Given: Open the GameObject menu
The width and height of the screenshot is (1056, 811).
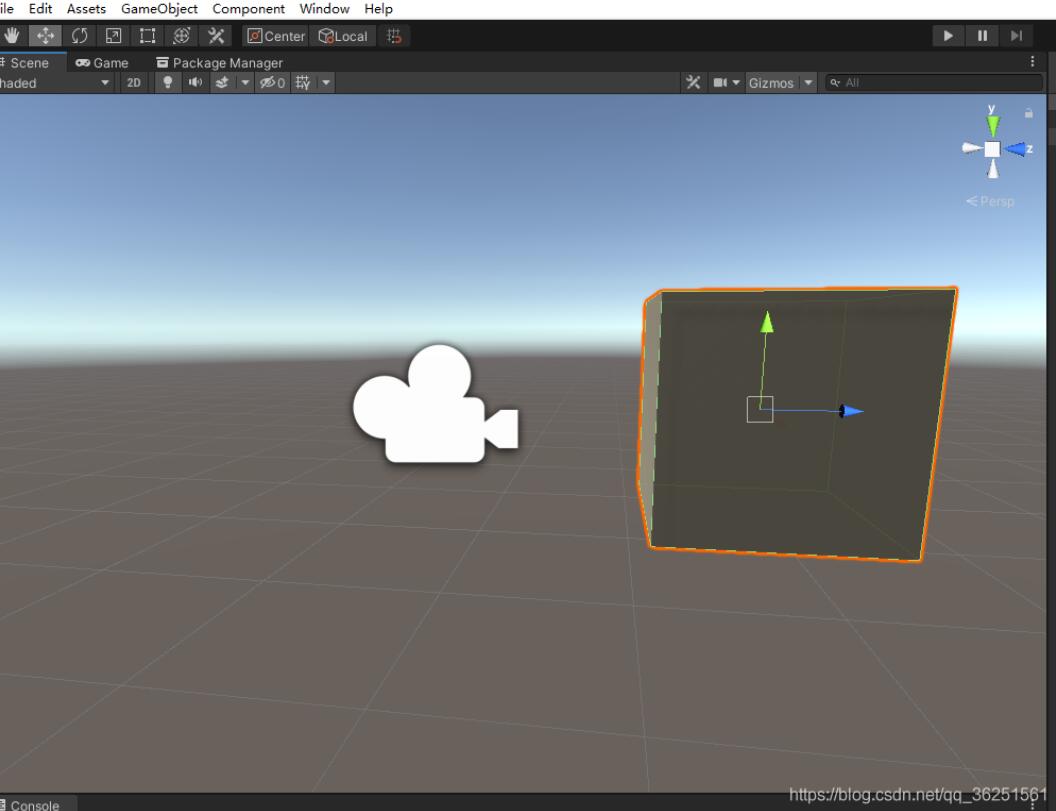Looking at the screenshot, I should click(159, 9).
